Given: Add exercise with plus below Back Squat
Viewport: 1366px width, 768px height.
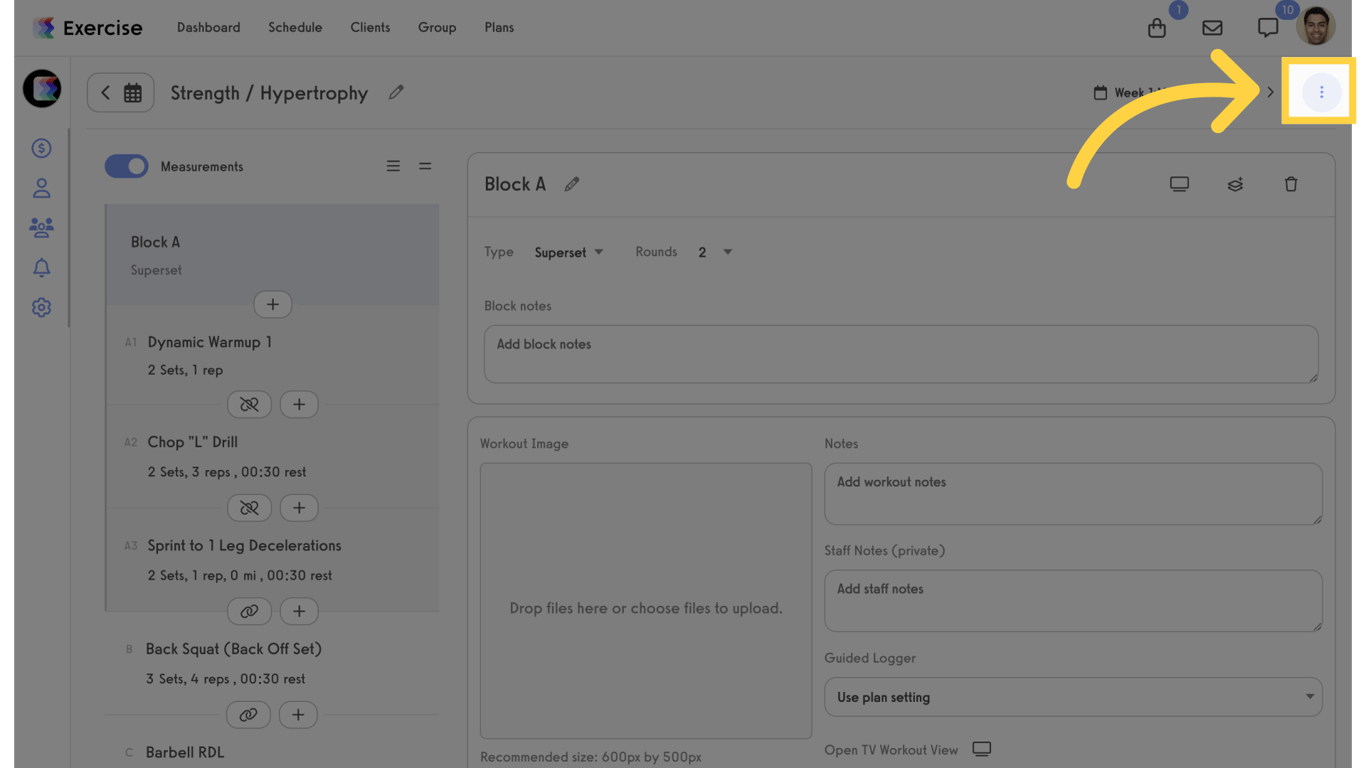Looking at the screenshot, I should [298, 715].
